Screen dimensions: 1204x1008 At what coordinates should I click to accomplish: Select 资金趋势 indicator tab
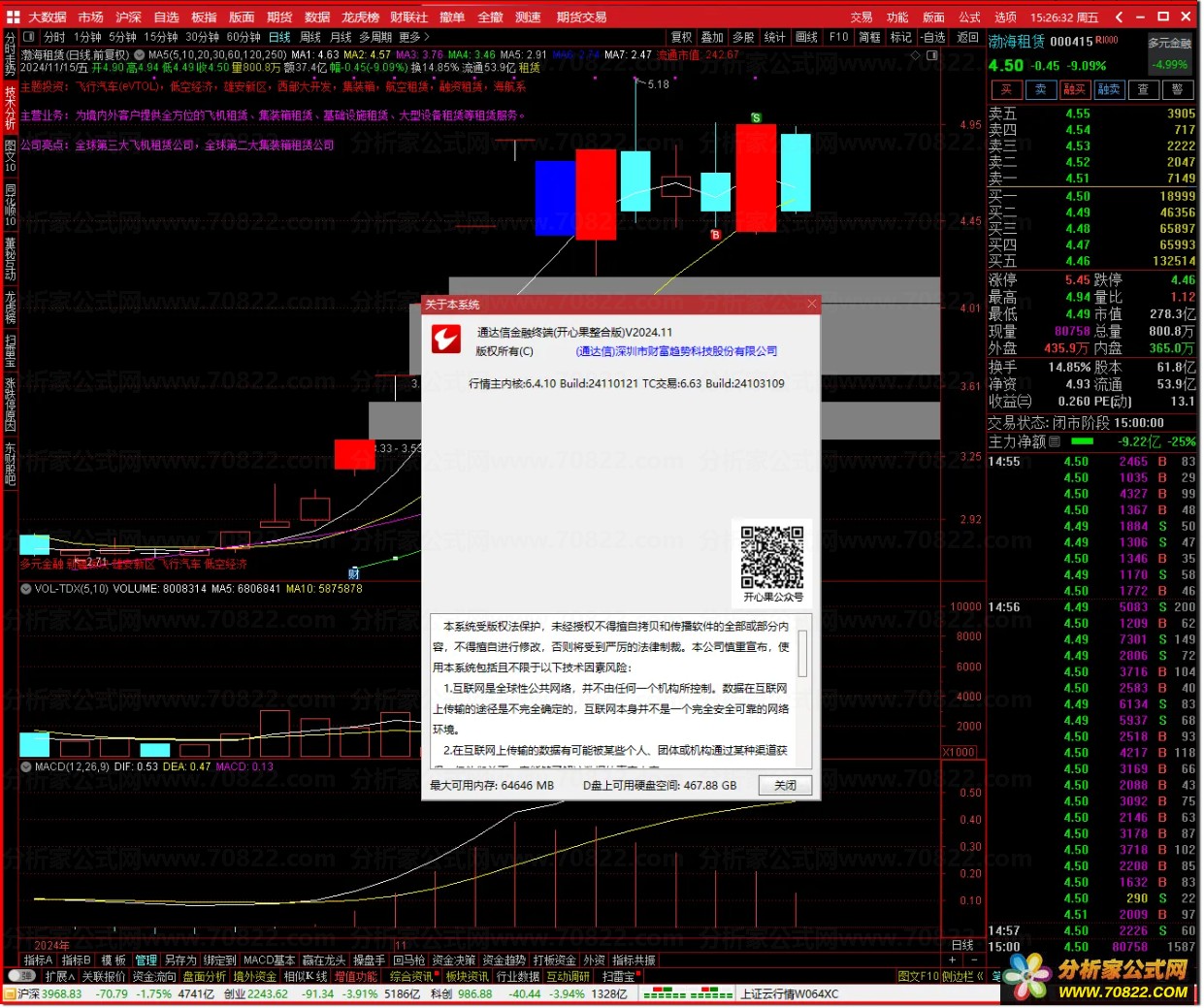tap(504, 960)
